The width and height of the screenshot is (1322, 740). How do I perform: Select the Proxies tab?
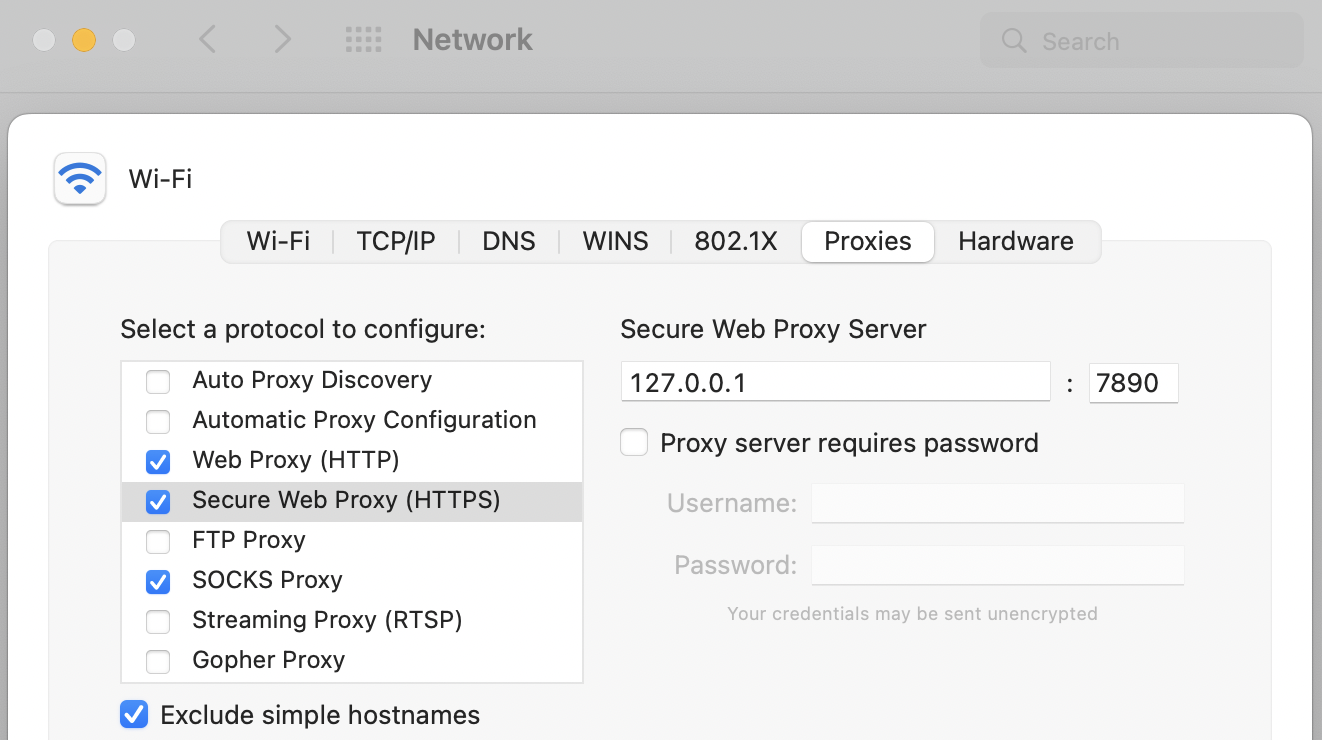coord(866,241)
